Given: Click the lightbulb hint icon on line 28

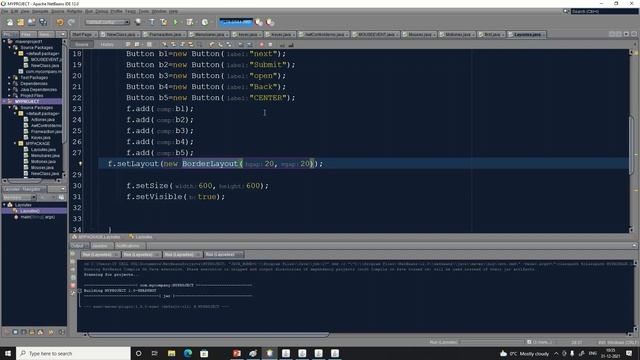Looking at the screenshot, I should (80, 164).
